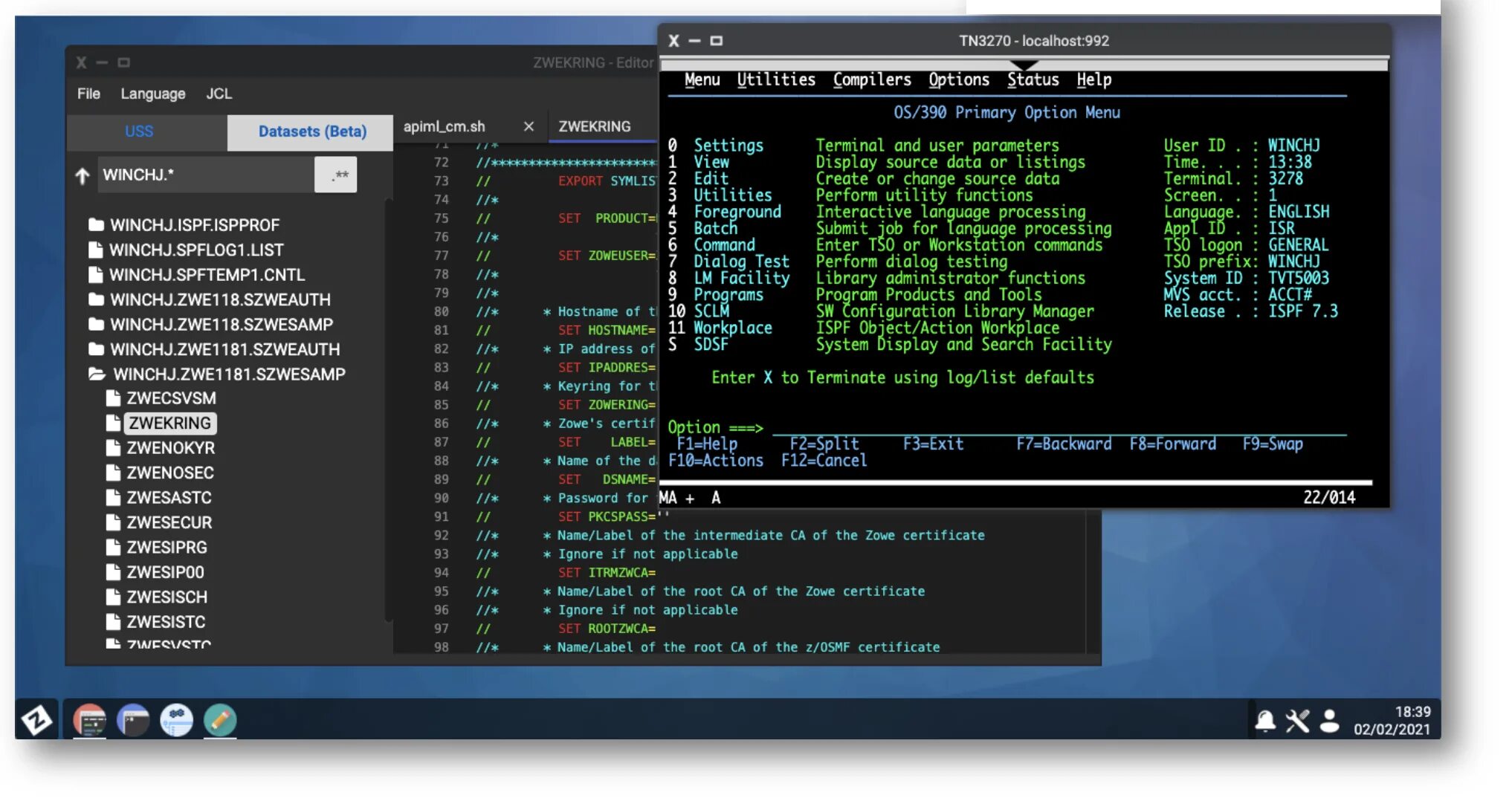Screen dimensions: 1512x801
Task: Open the Editor pencil icon in taskbar
Action: point(220,720)
